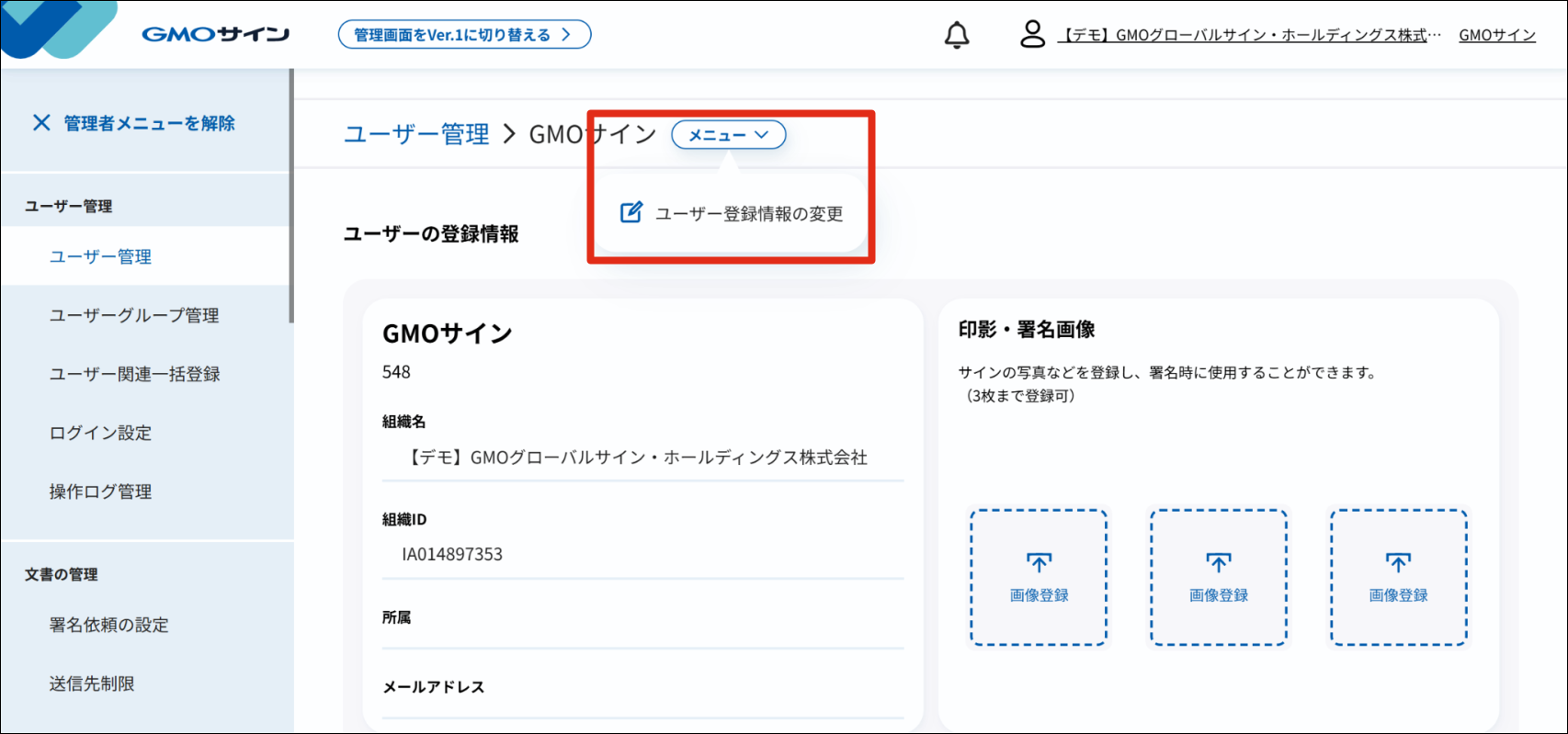1568x734 pixels.
Task: Click the 印影・署名画像 heading
Action: pyautogui.click(x=1027, y=329)
